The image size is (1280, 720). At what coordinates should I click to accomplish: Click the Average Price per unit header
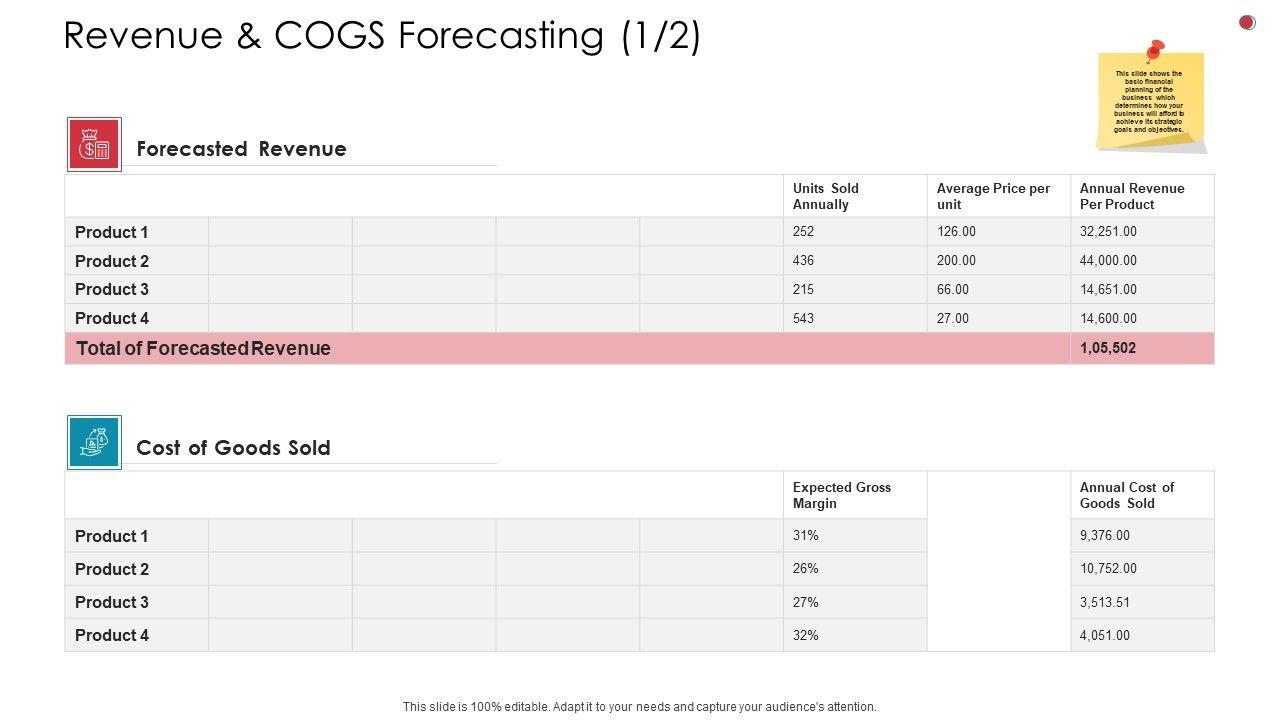pos(993,196)
